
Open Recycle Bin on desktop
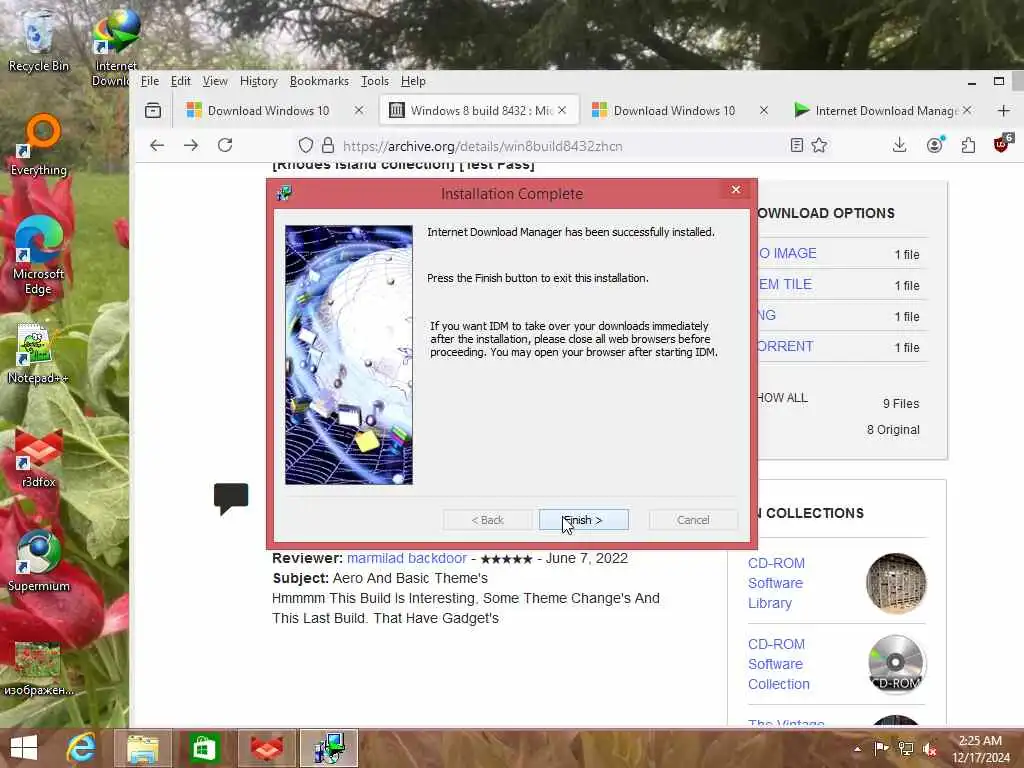(38, 41)
